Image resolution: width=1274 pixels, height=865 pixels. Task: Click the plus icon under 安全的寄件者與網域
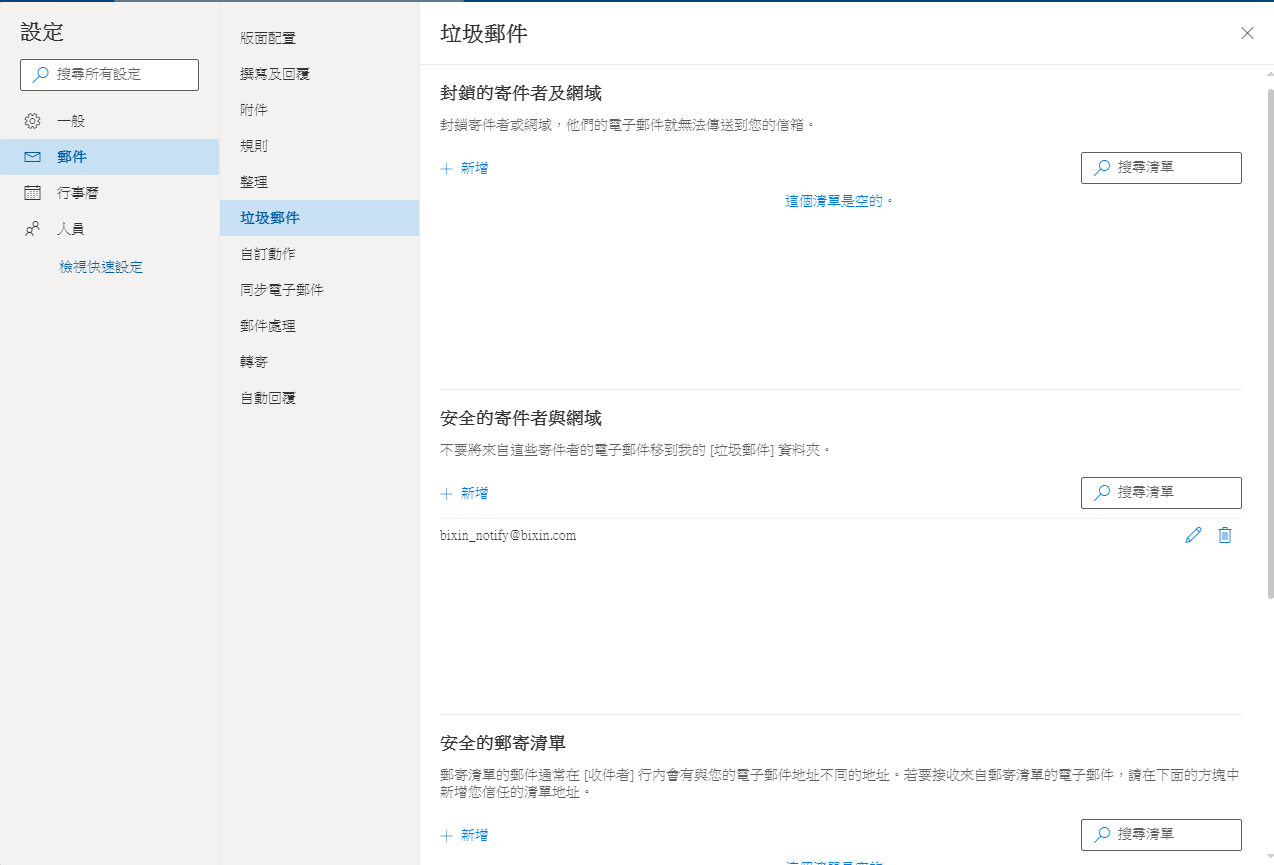click(x=447, y=494)
